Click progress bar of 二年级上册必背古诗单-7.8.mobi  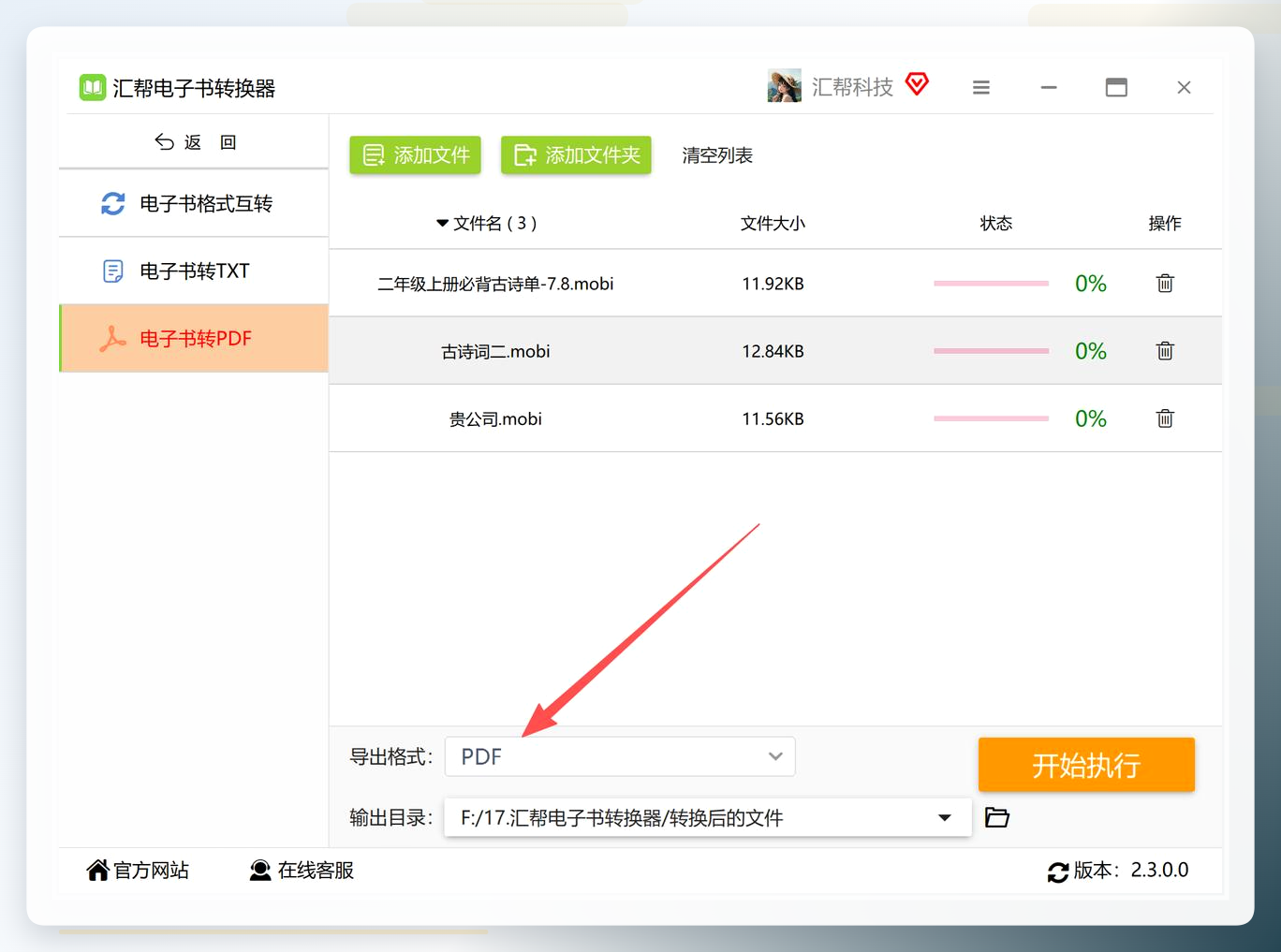(x=991, y=283)
